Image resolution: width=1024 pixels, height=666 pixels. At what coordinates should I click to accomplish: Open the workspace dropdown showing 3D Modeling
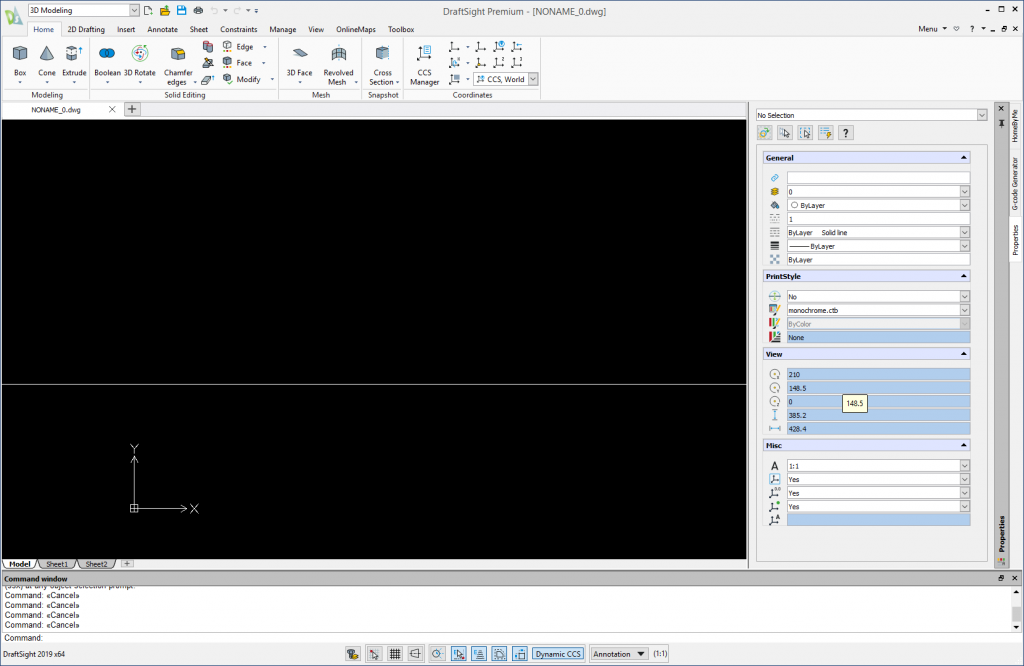coord(133,8)
